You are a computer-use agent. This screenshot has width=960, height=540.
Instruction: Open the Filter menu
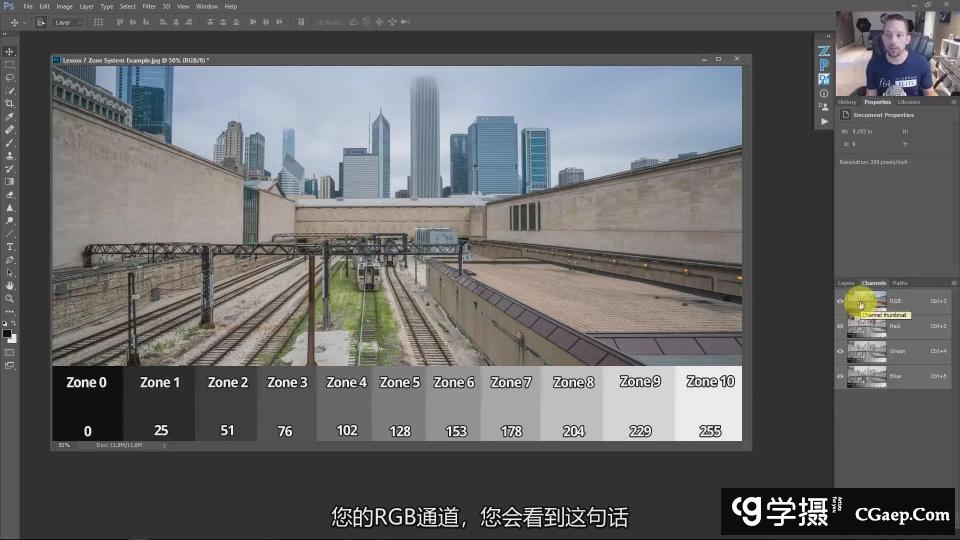pyautogui.click(x=149, y=6)
